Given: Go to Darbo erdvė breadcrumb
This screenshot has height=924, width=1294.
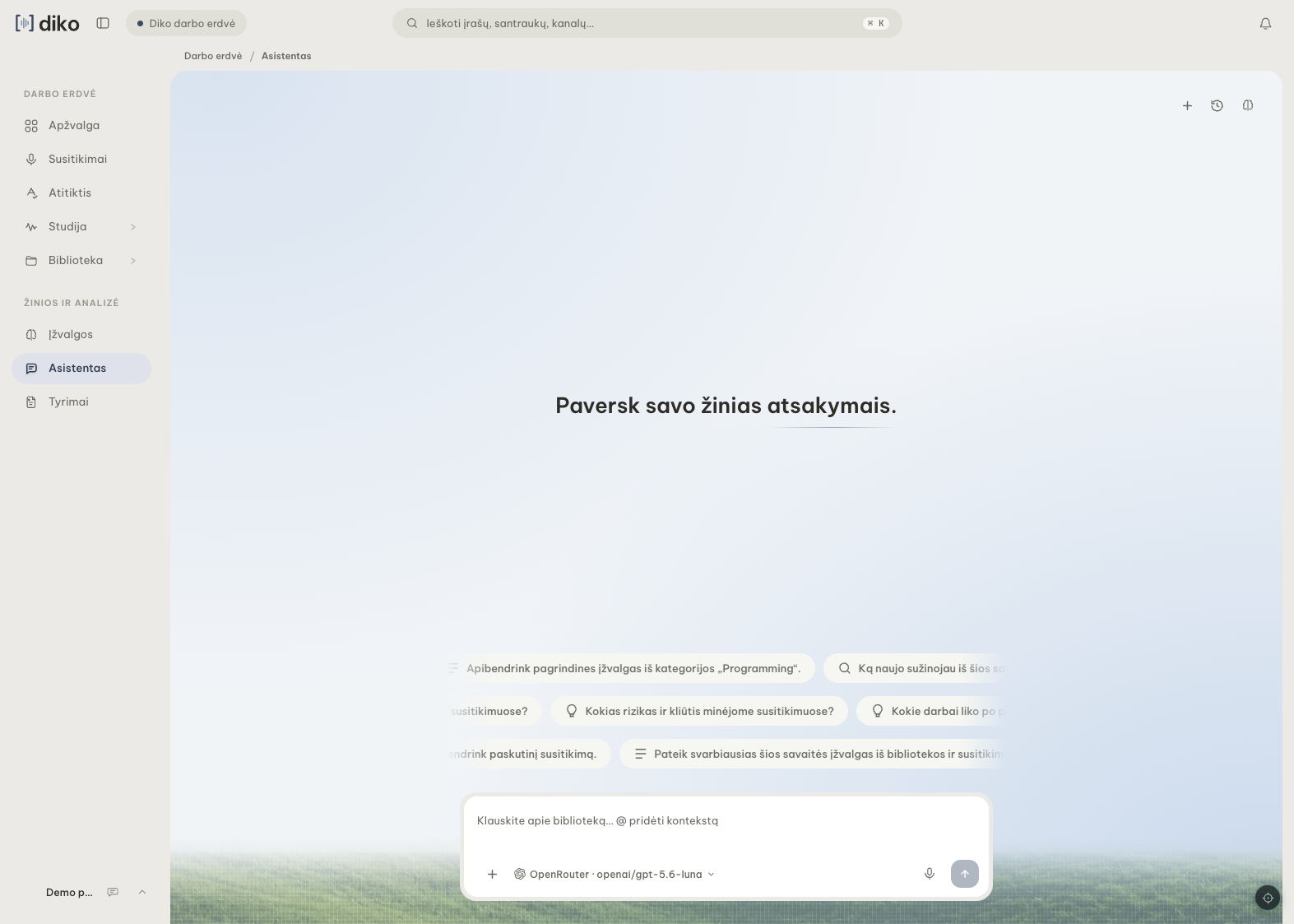Looking at the screenshot, I should coord(213,56).
